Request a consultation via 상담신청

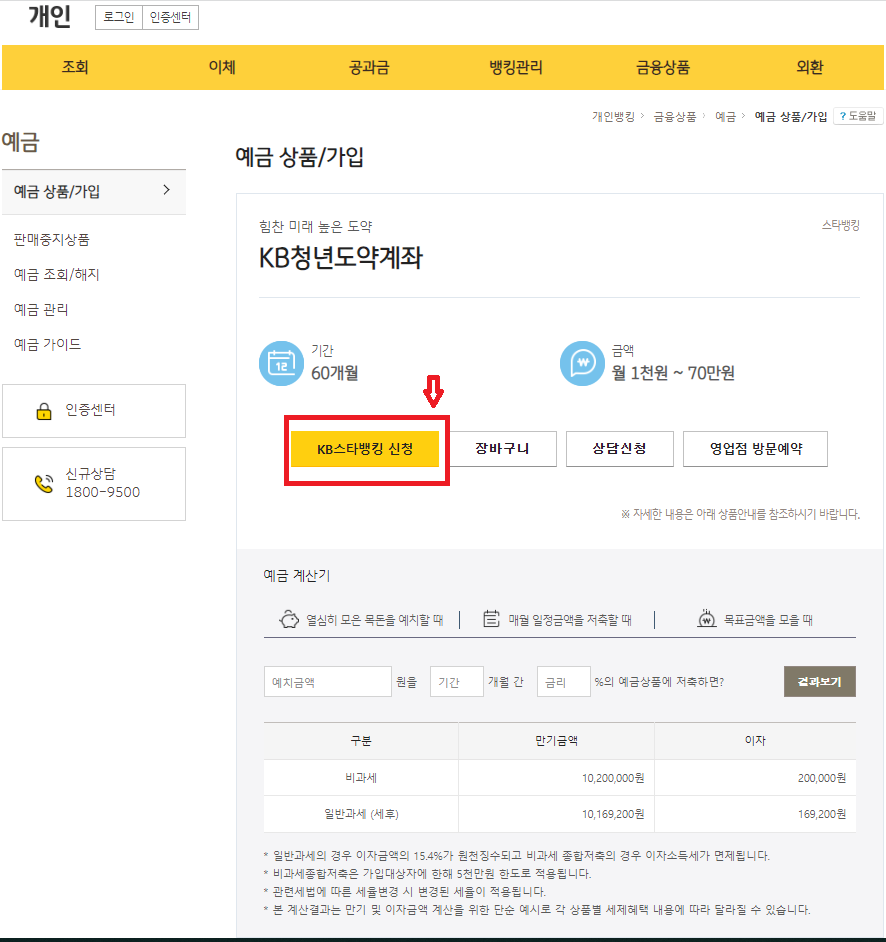pos(621,449)
